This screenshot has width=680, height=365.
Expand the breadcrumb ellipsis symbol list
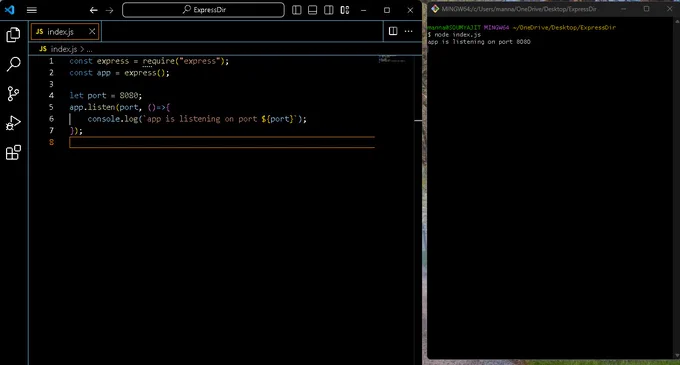(89, 49)
